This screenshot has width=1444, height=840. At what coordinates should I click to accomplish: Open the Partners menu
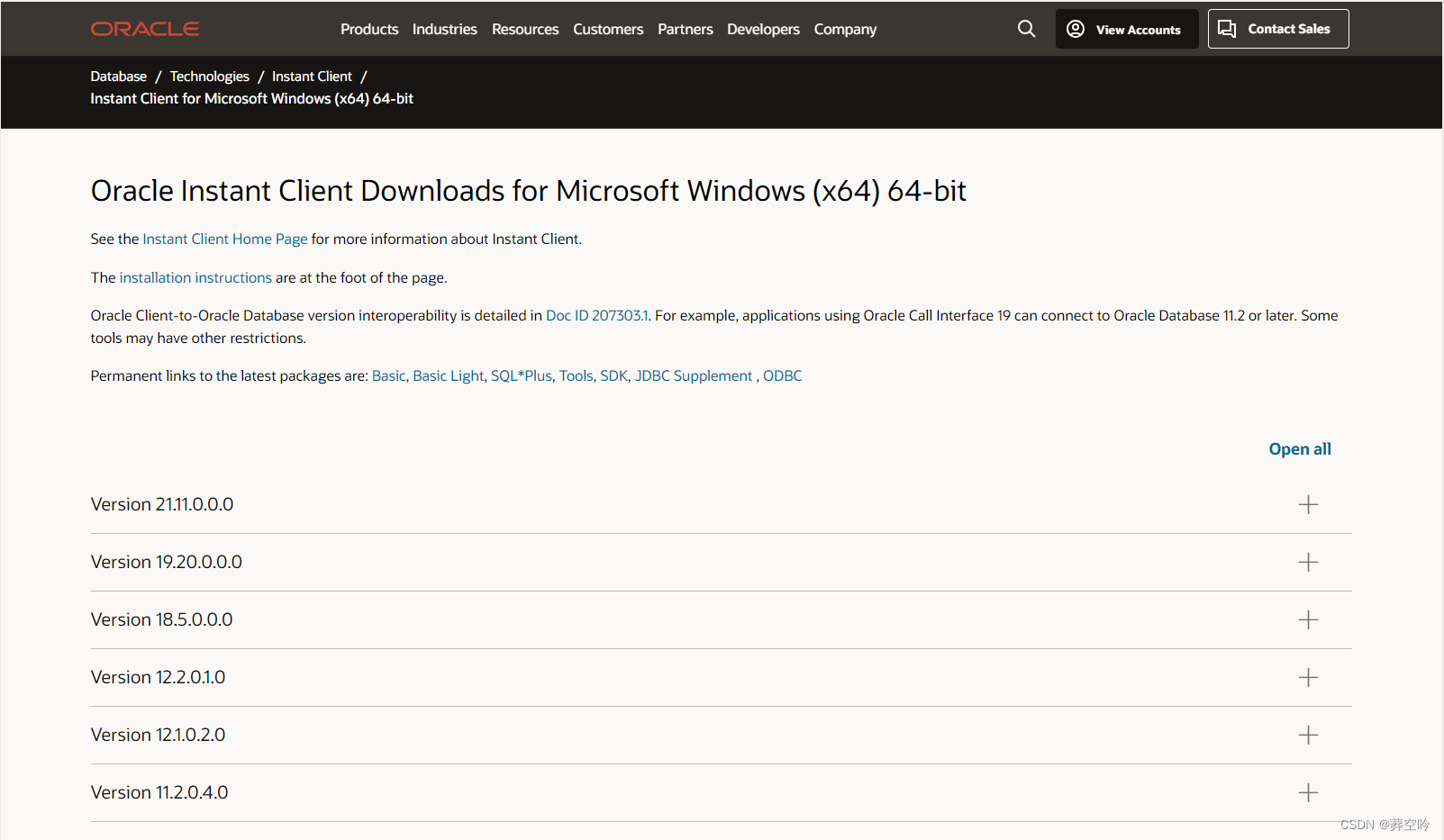686,29
